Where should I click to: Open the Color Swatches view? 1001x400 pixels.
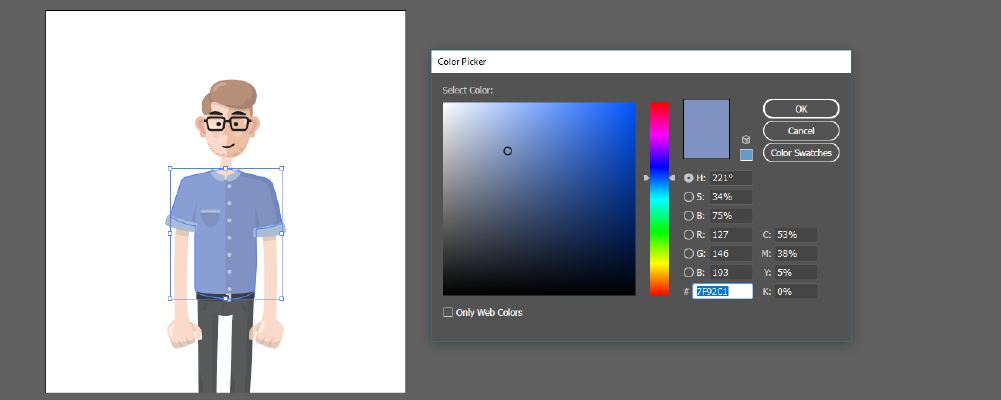801,152
